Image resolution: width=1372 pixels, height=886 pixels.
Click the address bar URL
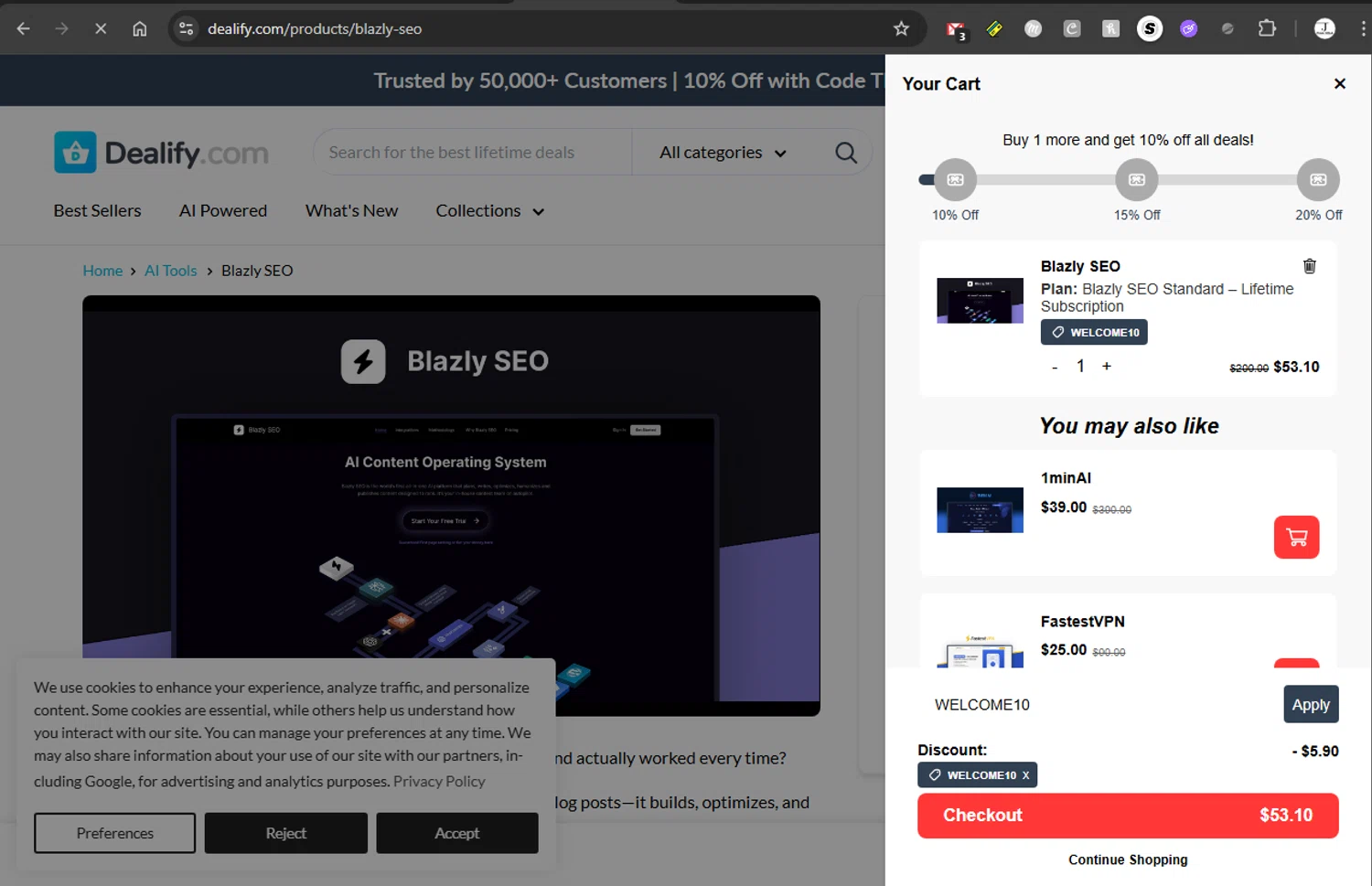315,29
